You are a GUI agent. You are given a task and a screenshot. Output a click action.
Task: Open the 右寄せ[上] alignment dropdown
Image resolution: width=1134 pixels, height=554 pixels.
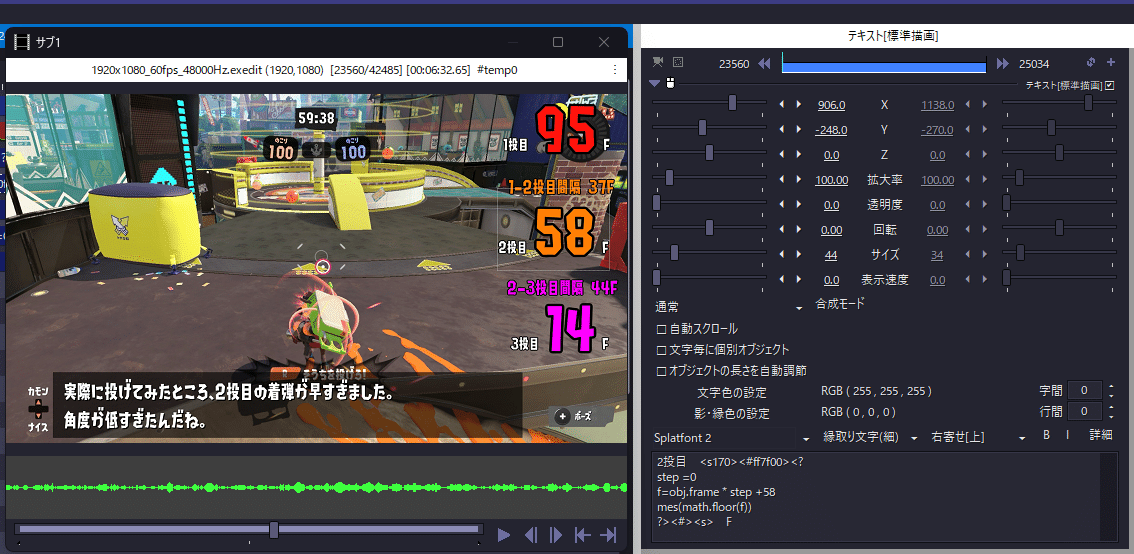point(979,438)
